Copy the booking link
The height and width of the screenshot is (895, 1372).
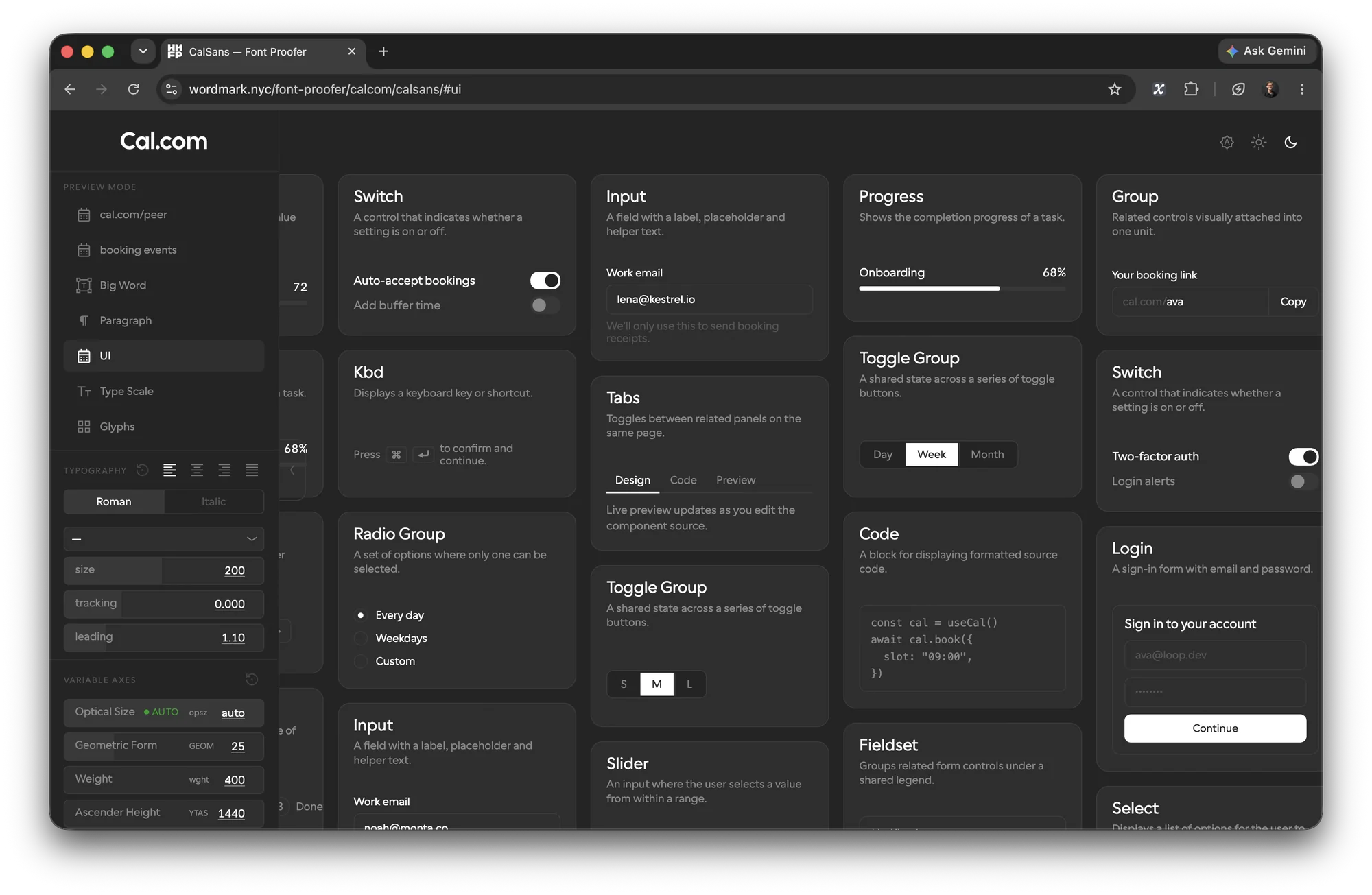point(1293,302)
